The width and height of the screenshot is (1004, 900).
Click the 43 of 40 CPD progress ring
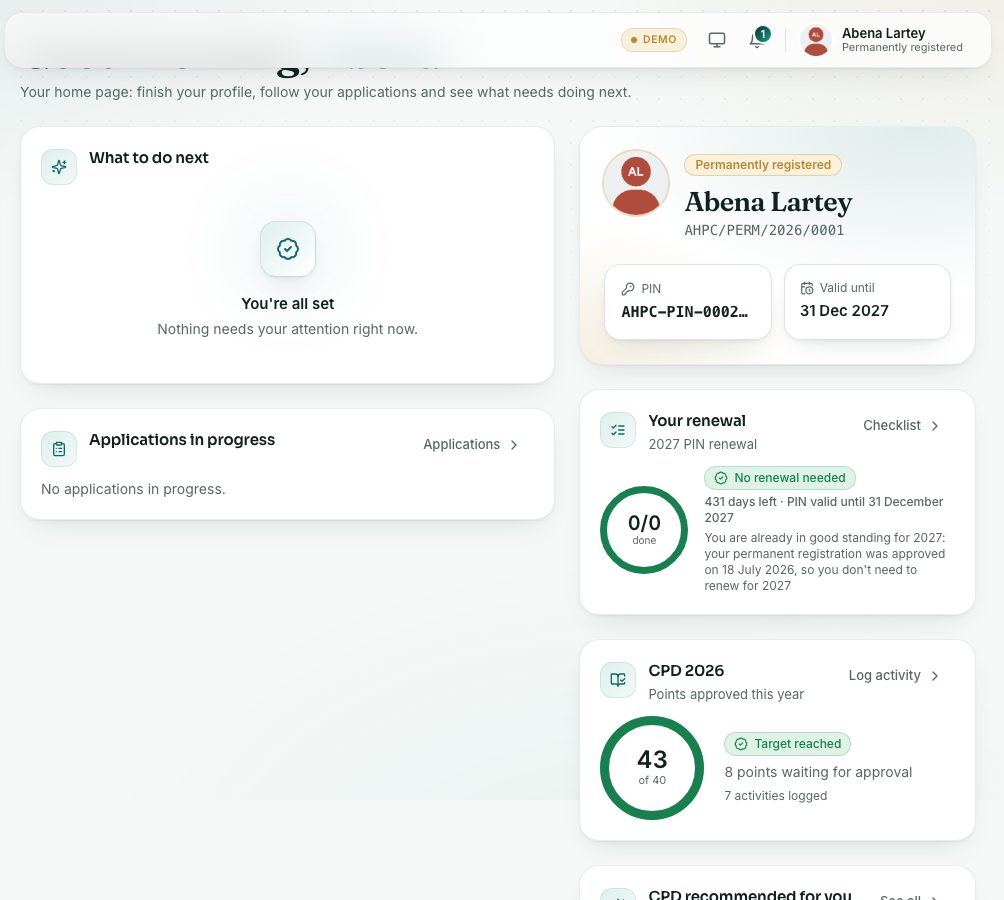(652, 767)
